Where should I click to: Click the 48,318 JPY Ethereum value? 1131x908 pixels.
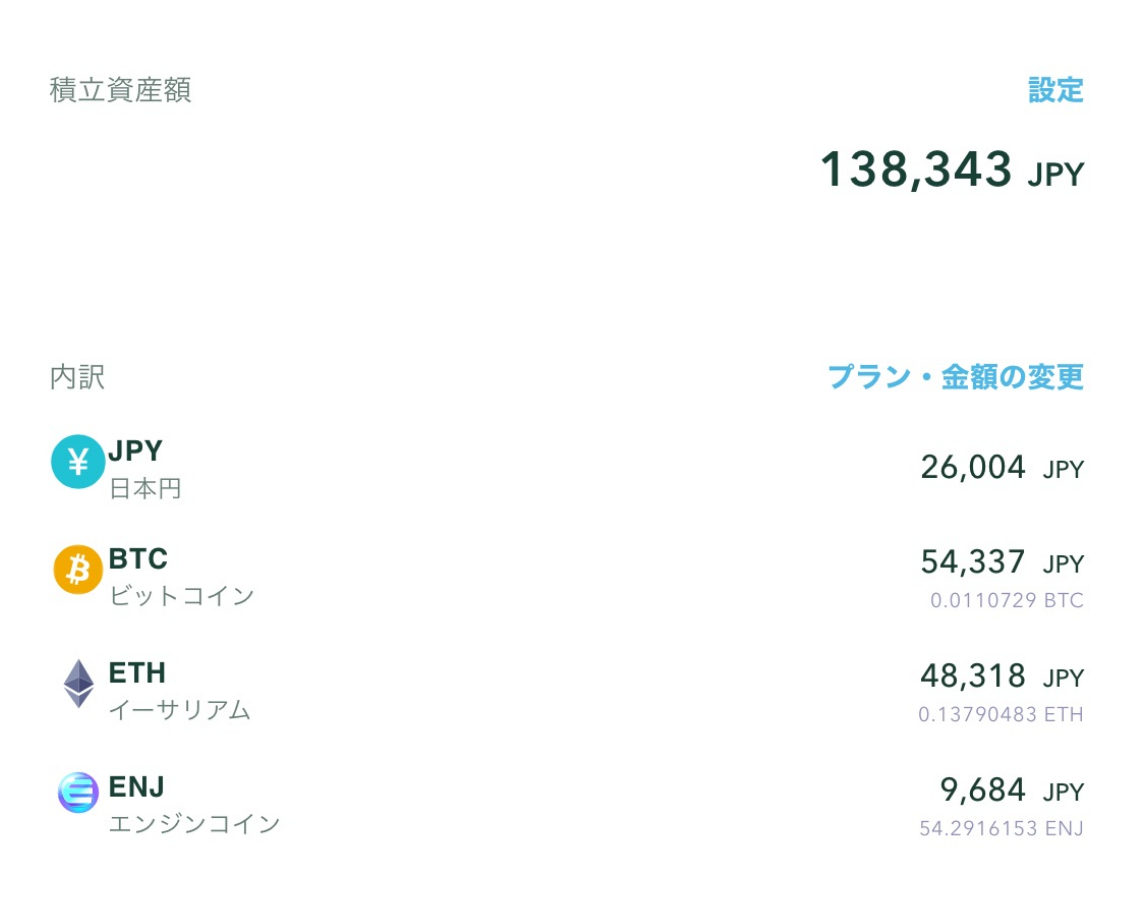1001,677
